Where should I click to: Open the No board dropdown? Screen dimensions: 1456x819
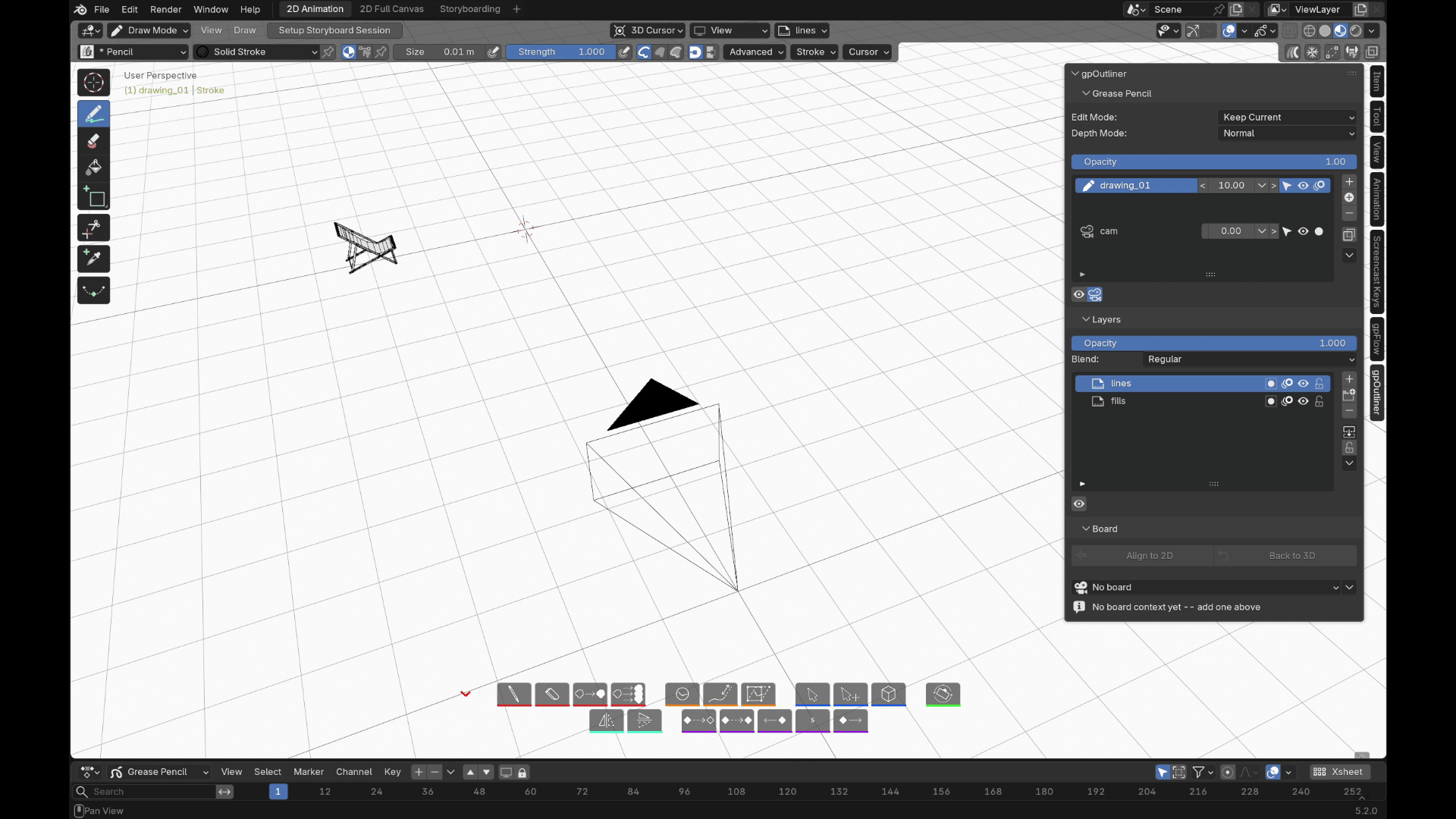1207,587
